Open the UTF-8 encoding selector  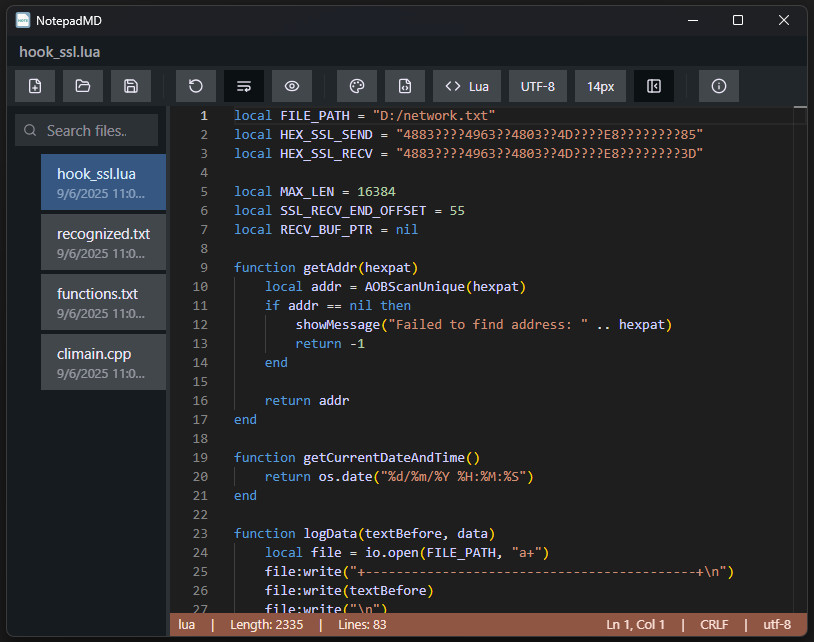538,87
